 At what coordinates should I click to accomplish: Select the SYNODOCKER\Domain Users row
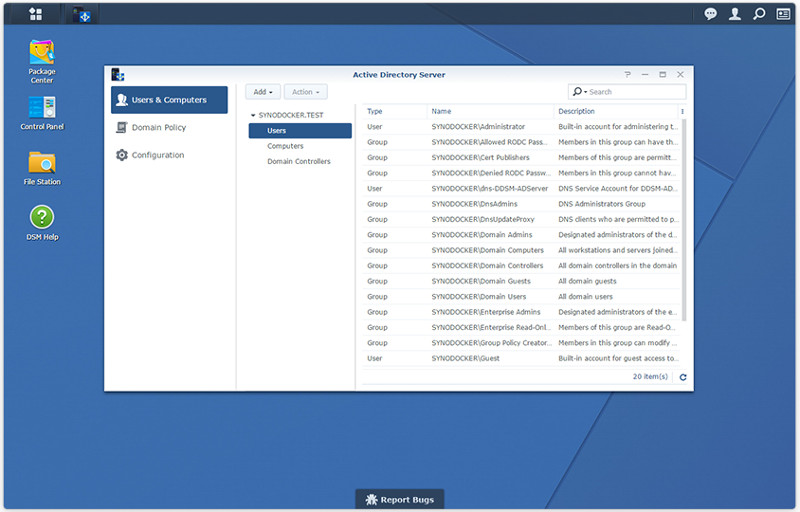tap(521, 296)
